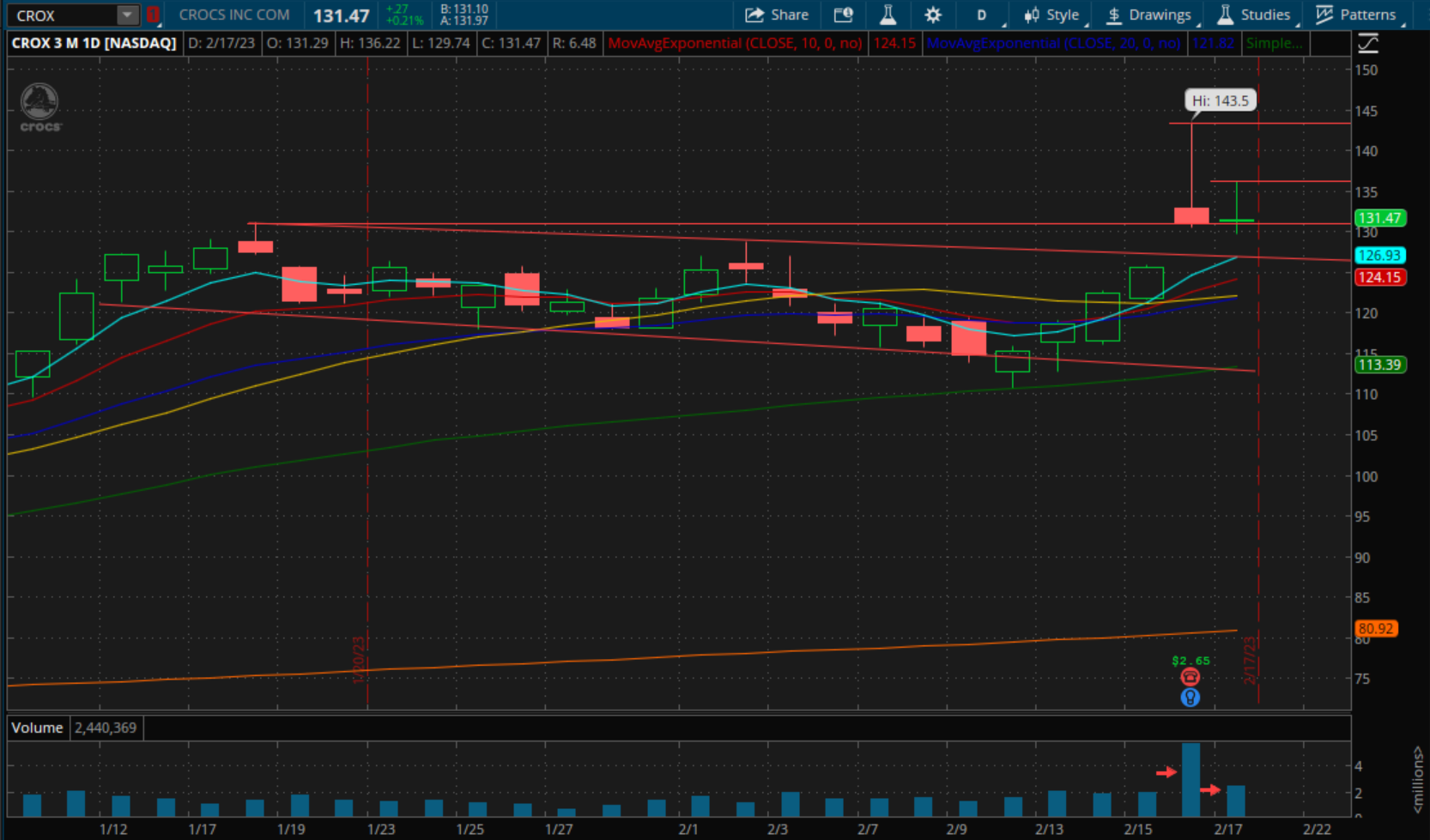Open the Studies menu

[1254, 15]
